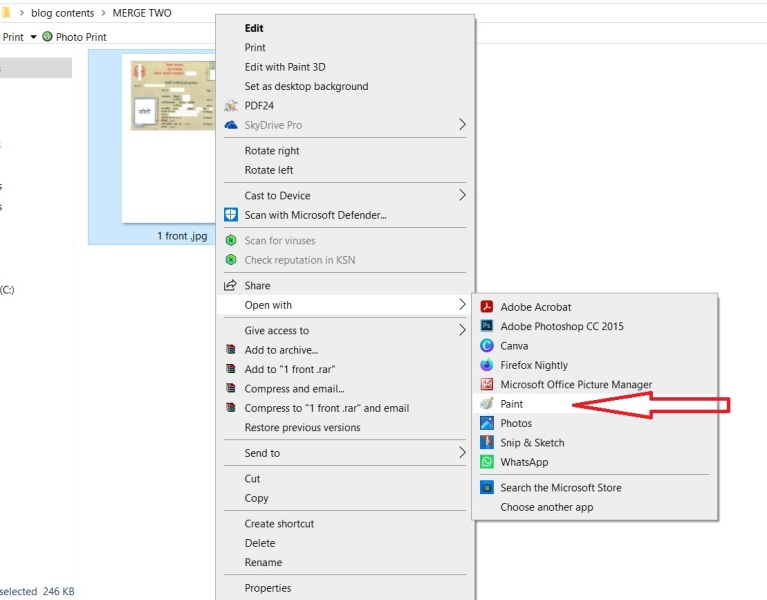
Task: Click the Firefox Nightly icon
Action: point(487,365)
